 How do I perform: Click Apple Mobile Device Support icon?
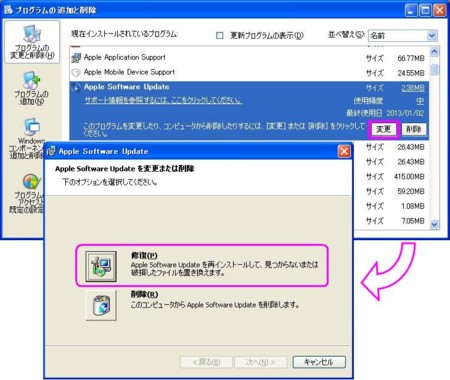tap(76, 72)
